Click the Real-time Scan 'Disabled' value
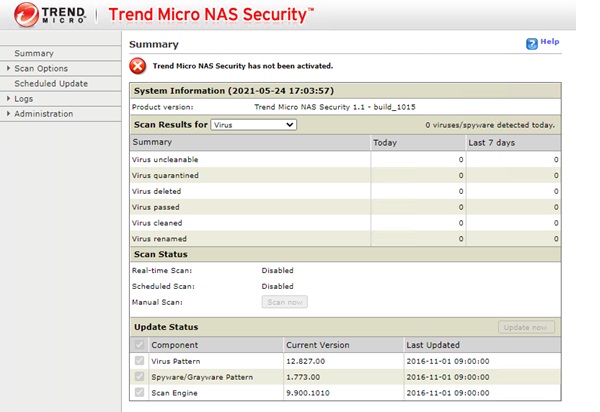 tap(277, 270)
